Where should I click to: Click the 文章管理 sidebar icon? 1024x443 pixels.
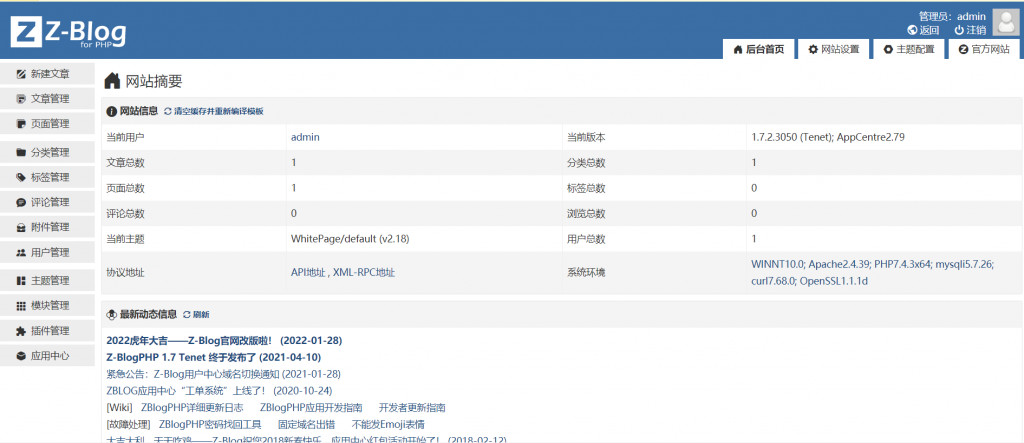[x=21, y=99]
